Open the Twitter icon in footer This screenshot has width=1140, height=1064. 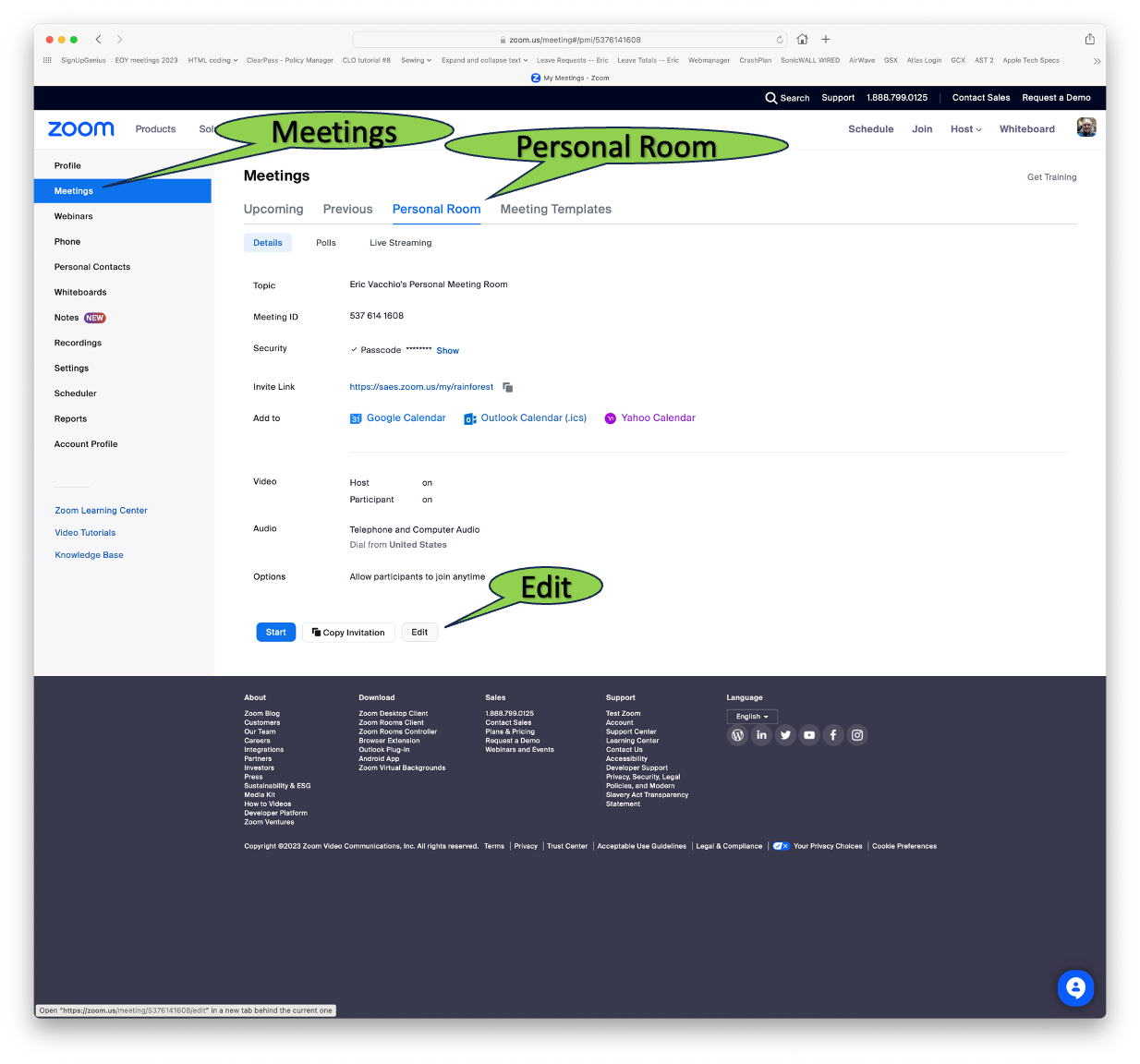785,735
